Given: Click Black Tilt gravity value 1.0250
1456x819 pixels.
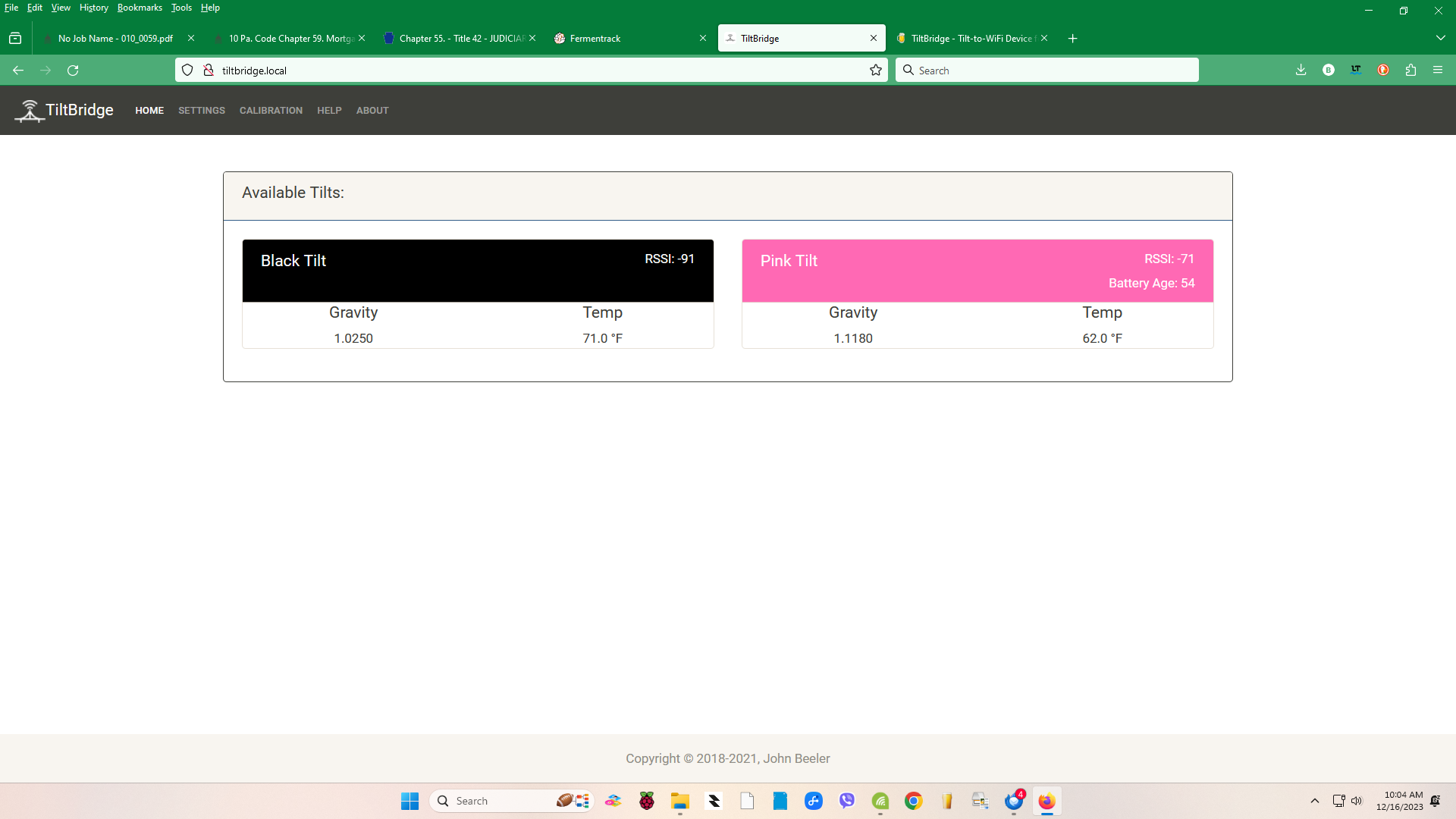Looking at the screenshot, I should (353, 338).
